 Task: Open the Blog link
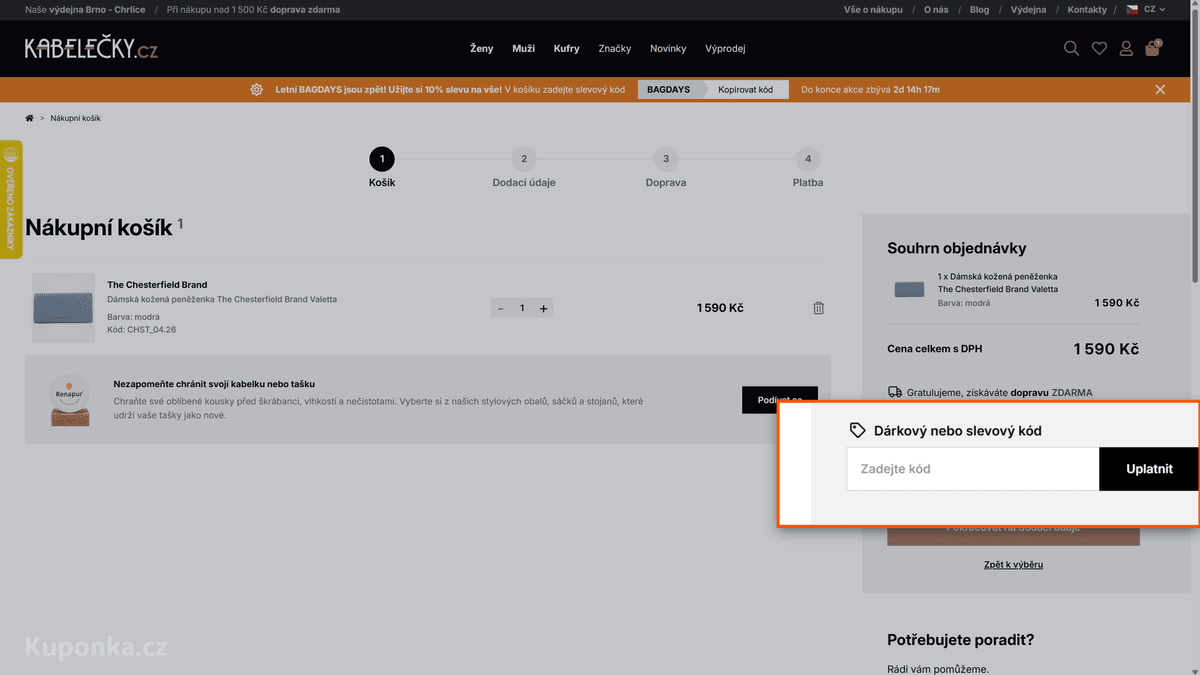(979, 9)
